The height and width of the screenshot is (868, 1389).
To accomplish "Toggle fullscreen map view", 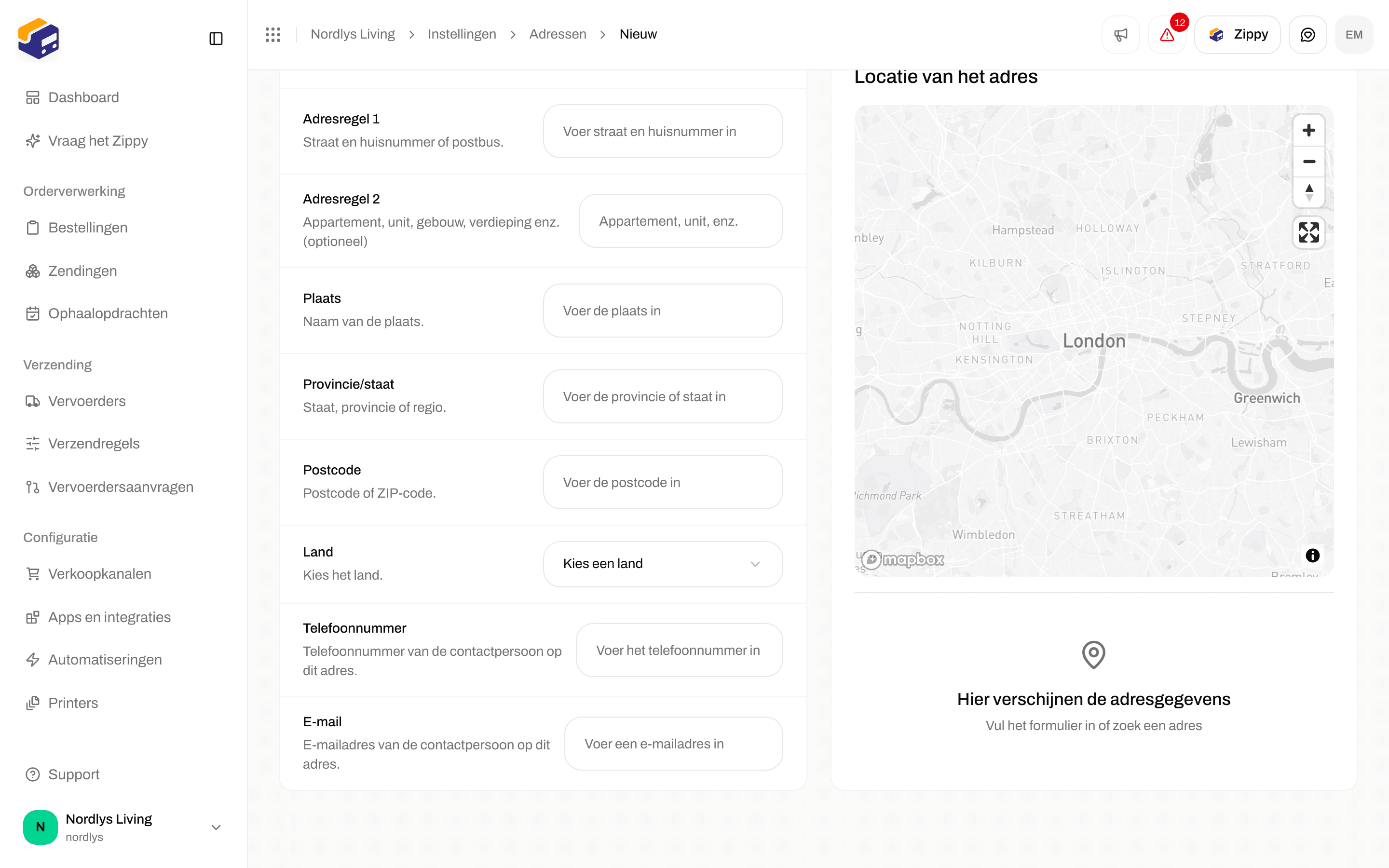I will 1308,232.
